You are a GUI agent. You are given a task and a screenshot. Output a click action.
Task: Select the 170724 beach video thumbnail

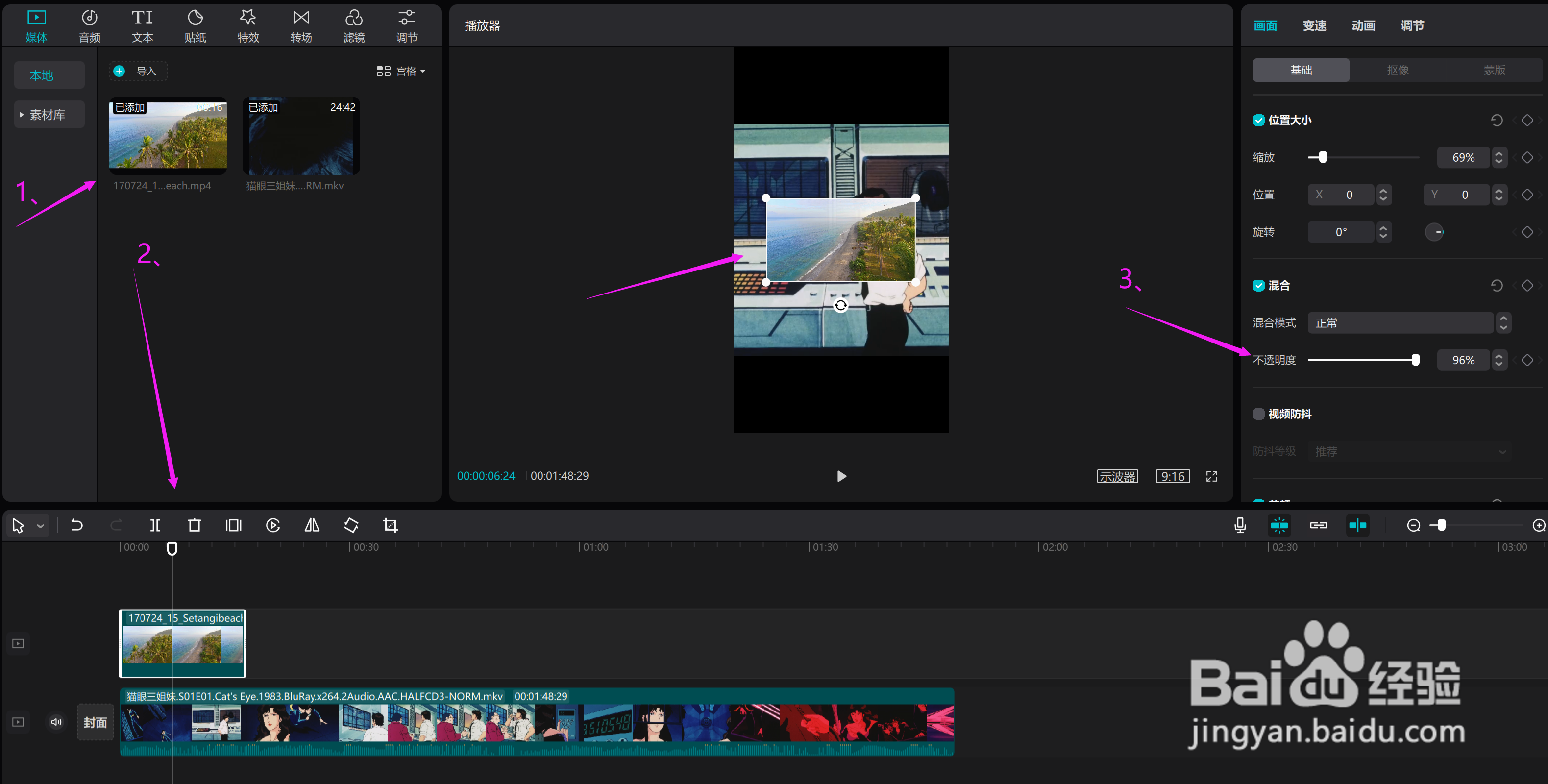168,136
